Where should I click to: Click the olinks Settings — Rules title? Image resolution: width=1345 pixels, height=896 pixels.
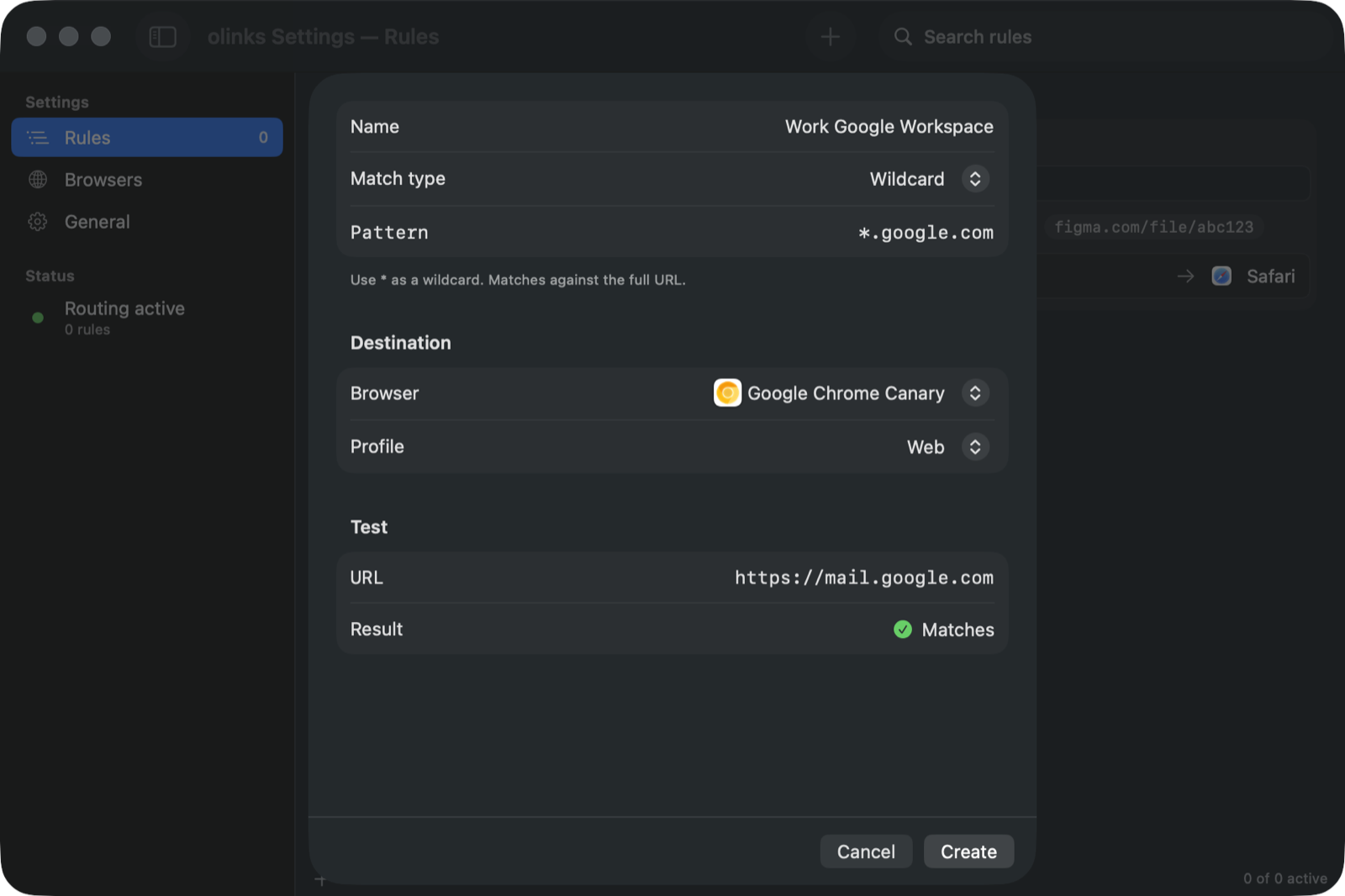[x=323, y=37]
